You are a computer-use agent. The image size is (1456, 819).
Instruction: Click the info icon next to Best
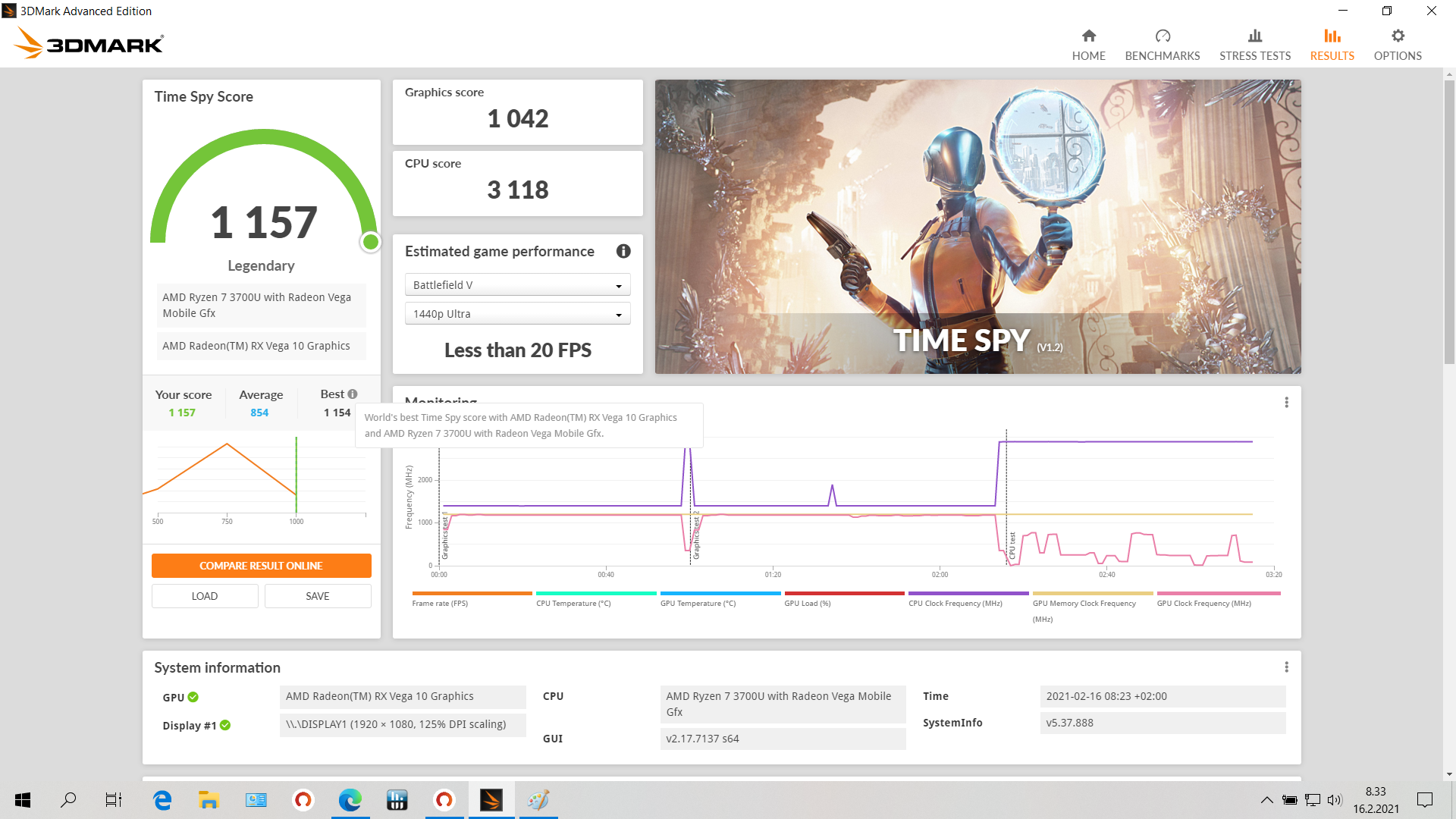(353, 394)
